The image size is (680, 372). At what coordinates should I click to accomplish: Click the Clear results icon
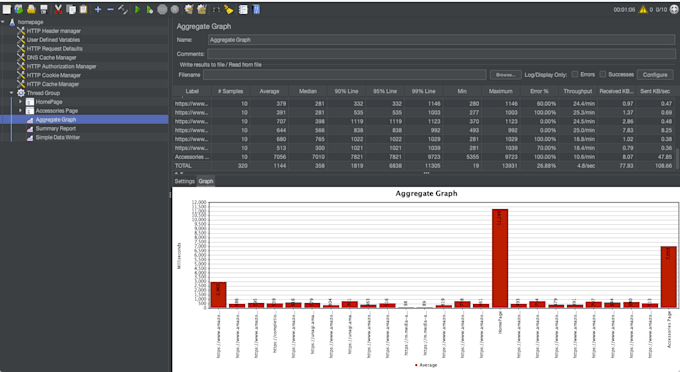(x=189, y=9)
